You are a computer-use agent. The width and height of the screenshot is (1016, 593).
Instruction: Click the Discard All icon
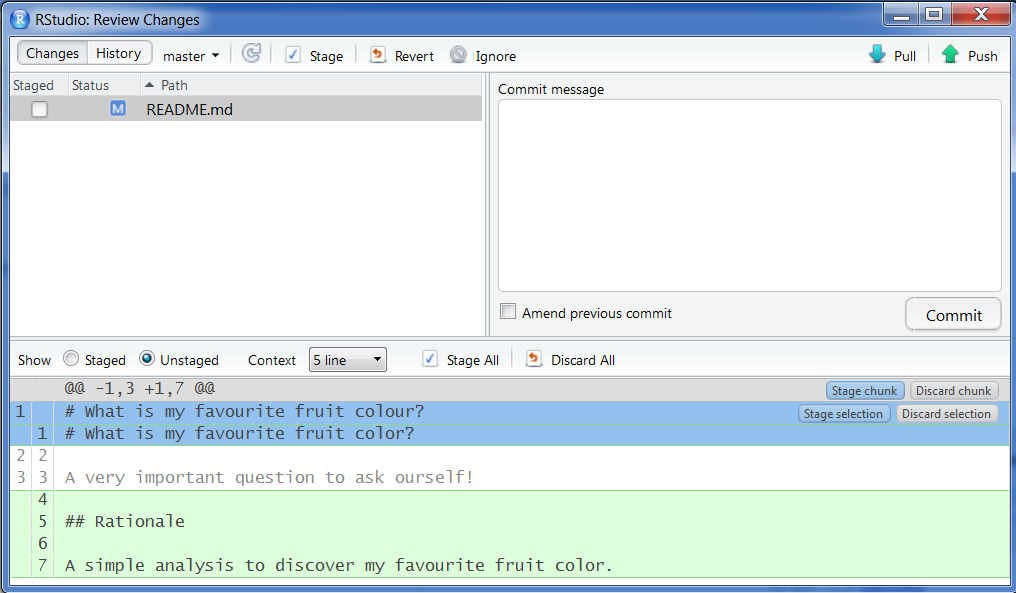pyautogui.click(x=535, y=360)
